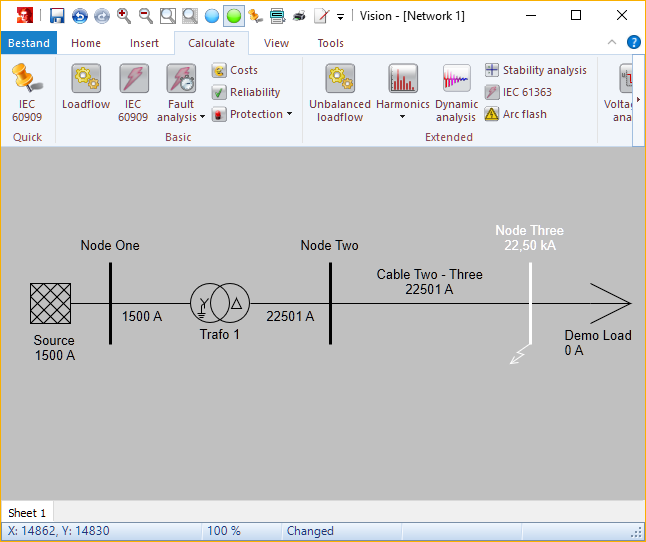Select the Source grid symbol
The width and height of the screenshot is (646, 542).
tap(50, 304)
